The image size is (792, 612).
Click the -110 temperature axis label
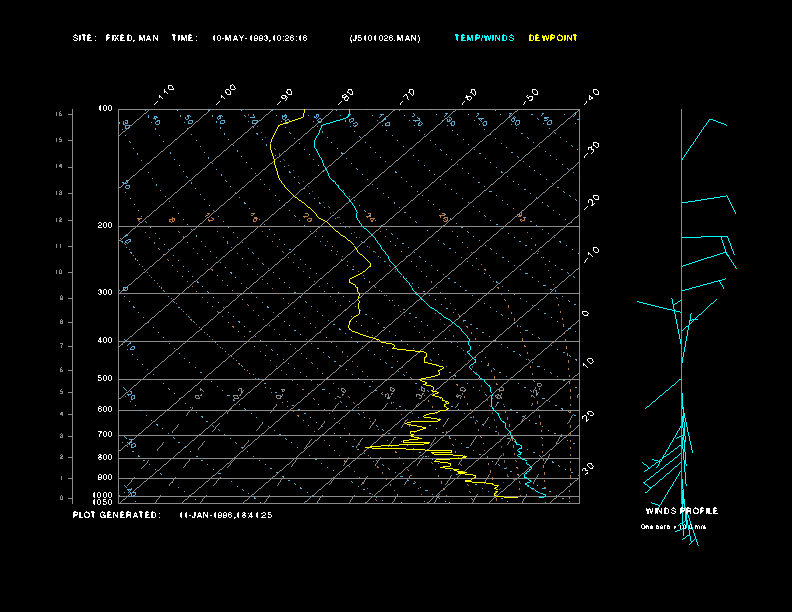tap(165, 93)
